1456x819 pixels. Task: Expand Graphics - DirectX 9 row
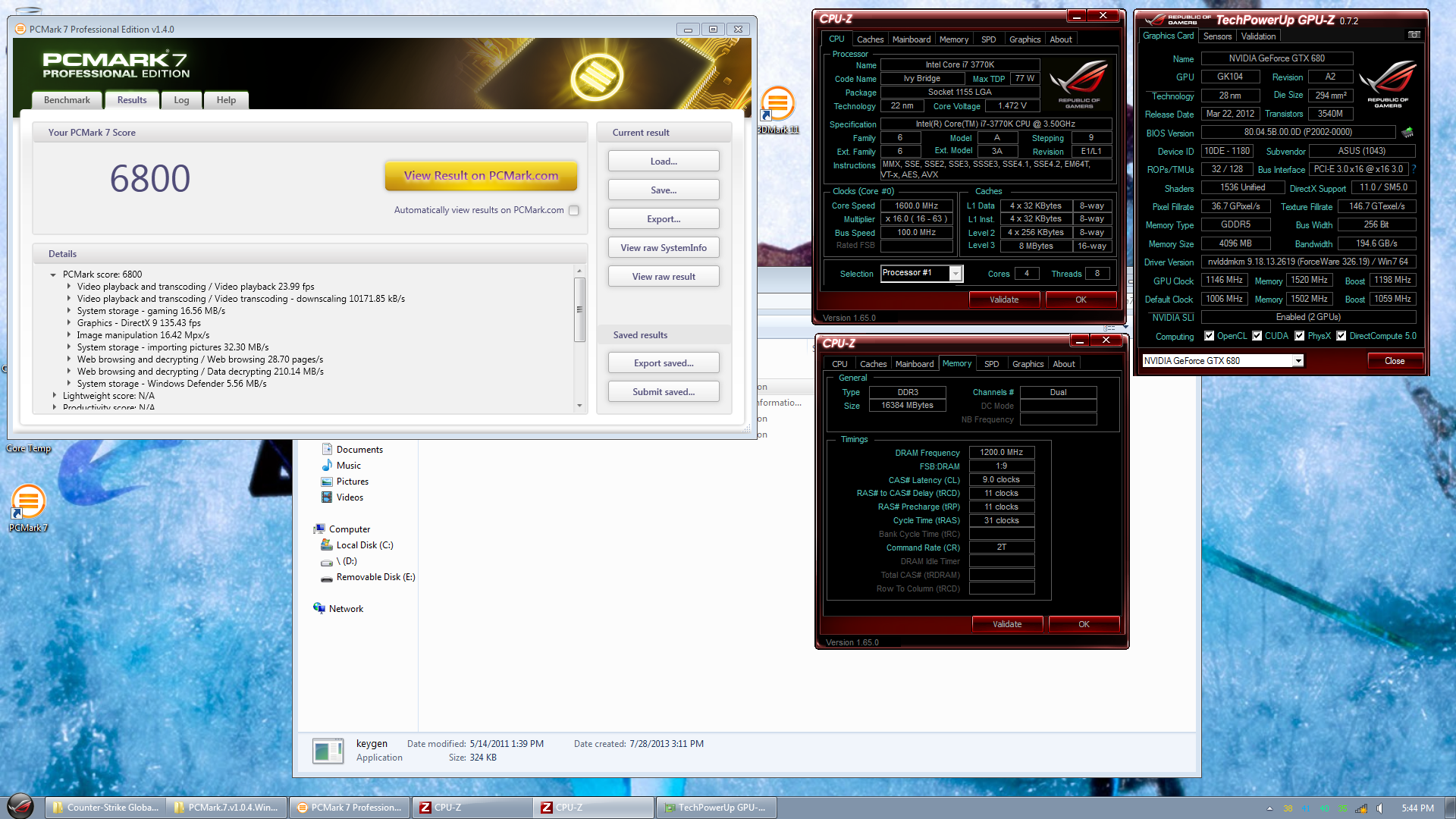point(69,323)
